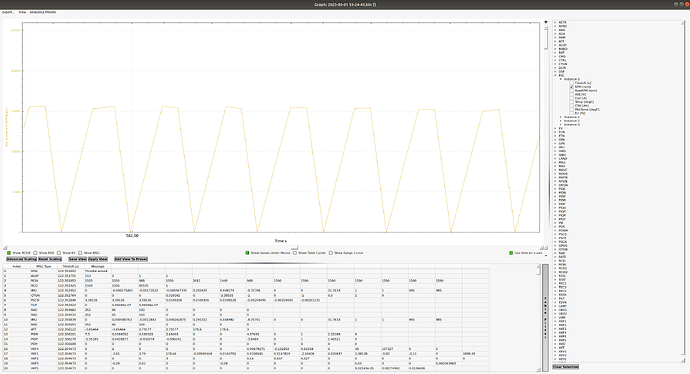This screenshot has height=374, width=690.
Task: Open the View menu
Action: (x=22, y=12)
